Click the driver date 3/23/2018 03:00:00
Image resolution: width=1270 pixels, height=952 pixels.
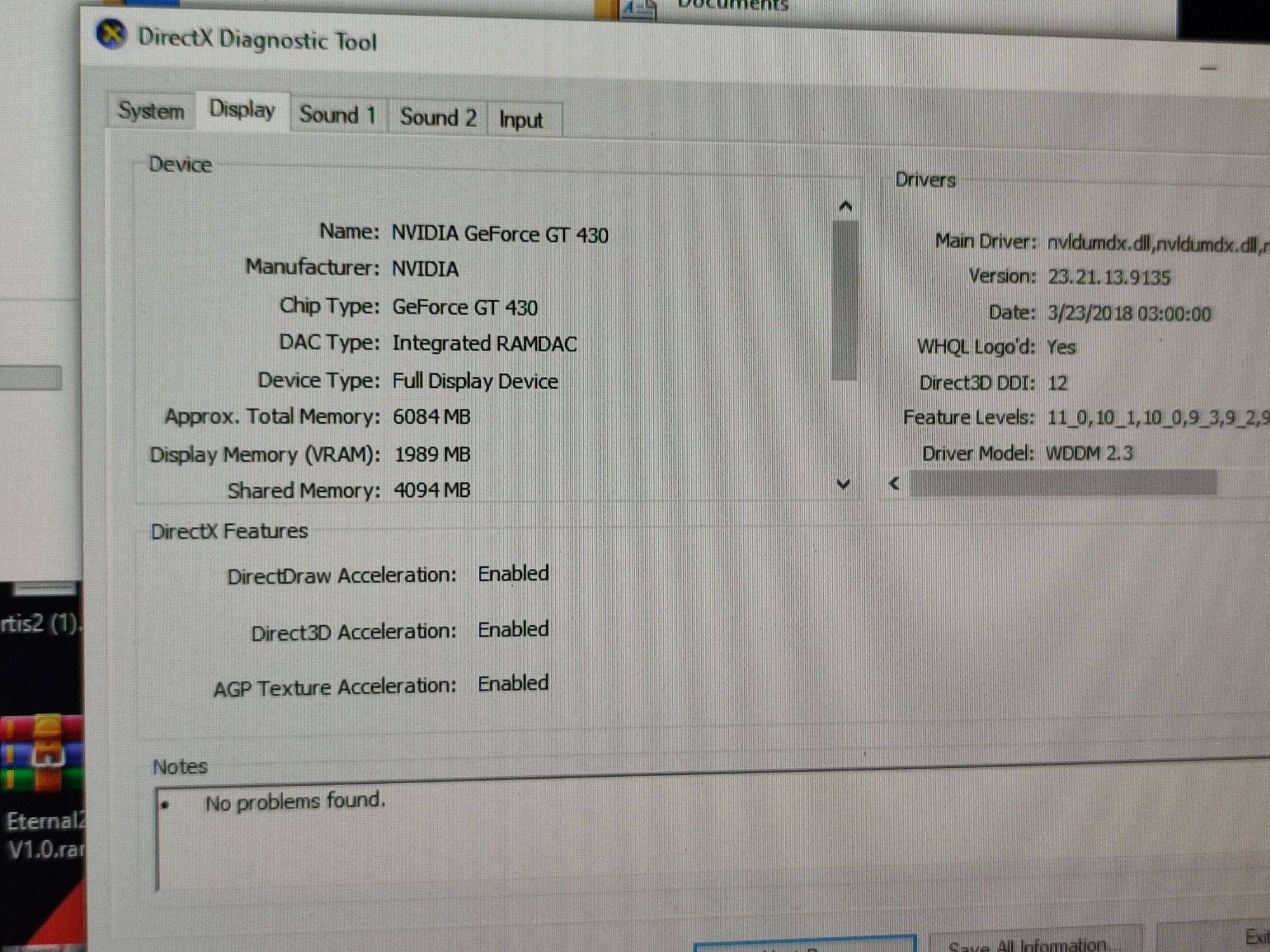click(1129, 314)
